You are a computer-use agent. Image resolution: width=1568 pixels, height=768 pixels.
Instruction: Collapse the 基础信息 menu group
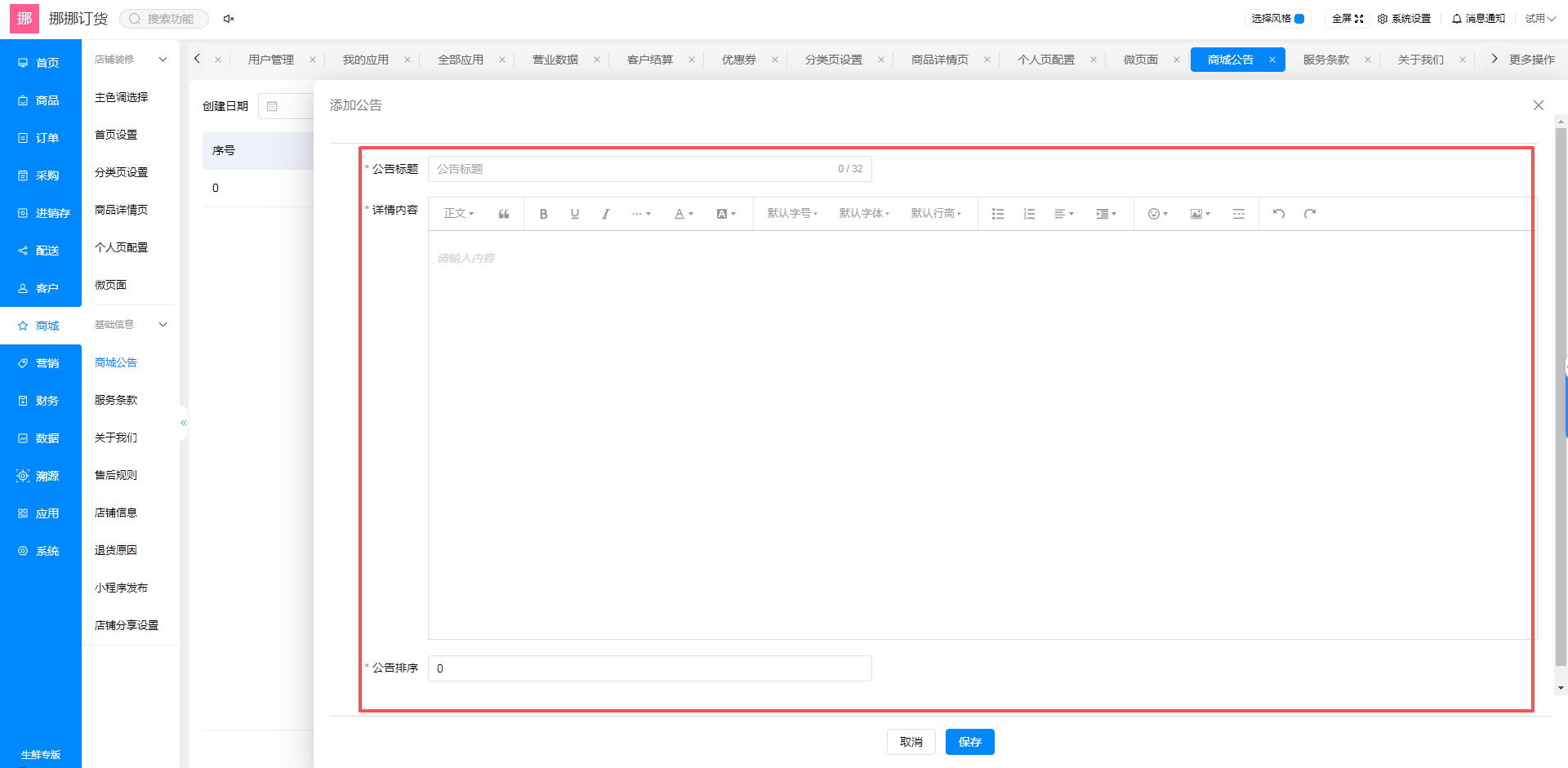[x=163, y=325]
